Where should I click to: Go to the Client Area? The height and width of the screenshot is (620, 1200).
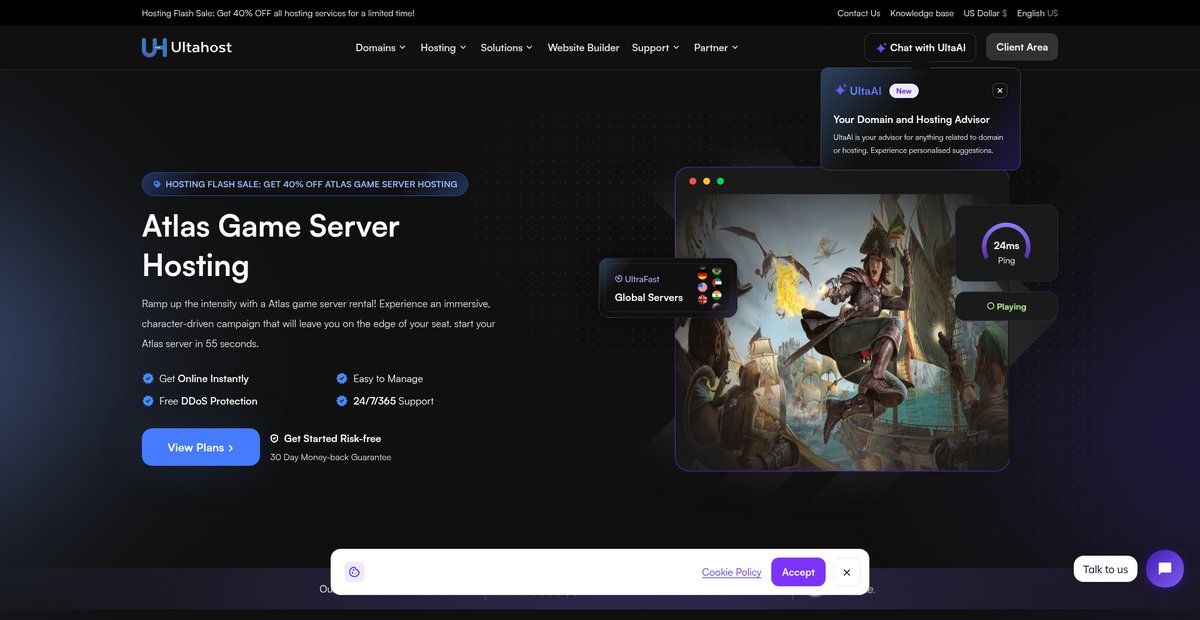click(x=1022, y=47)
